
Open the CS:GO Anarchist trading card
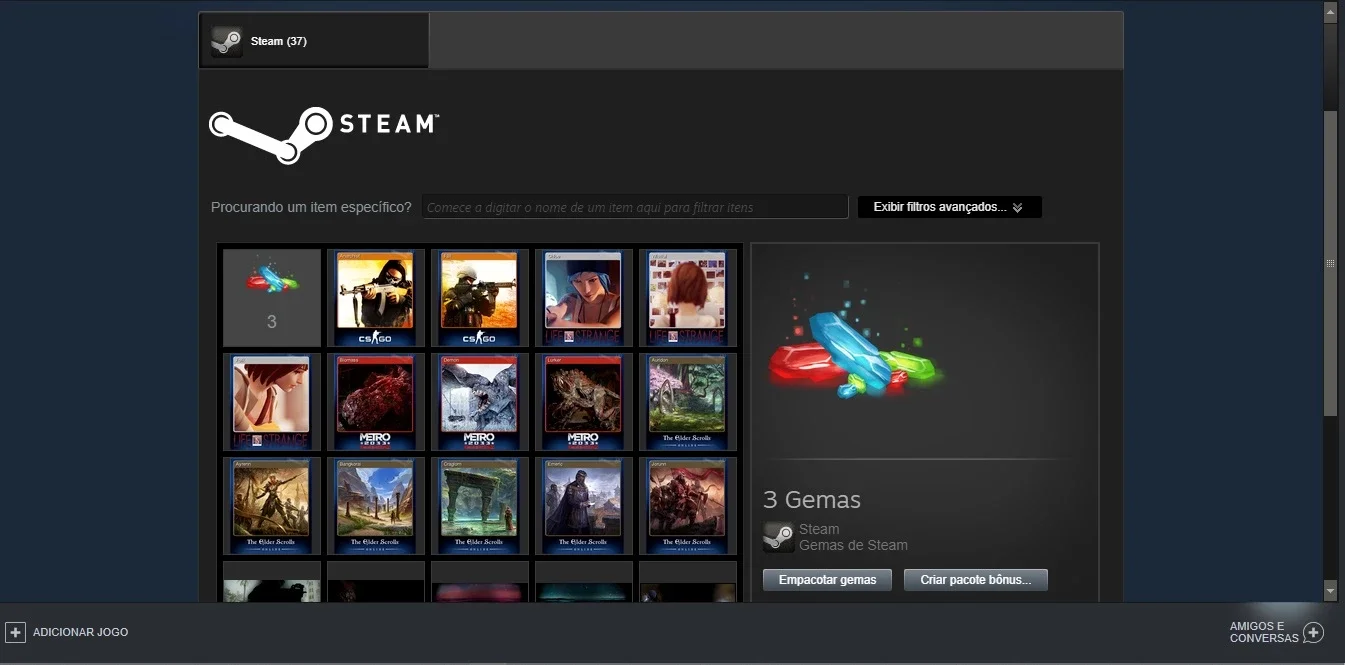coord(376,298)
